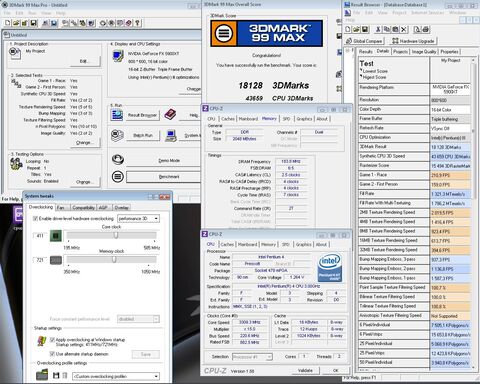Open the performance 3D dropdown
This screenshot has height=384, width=480.
pos(139,219)
